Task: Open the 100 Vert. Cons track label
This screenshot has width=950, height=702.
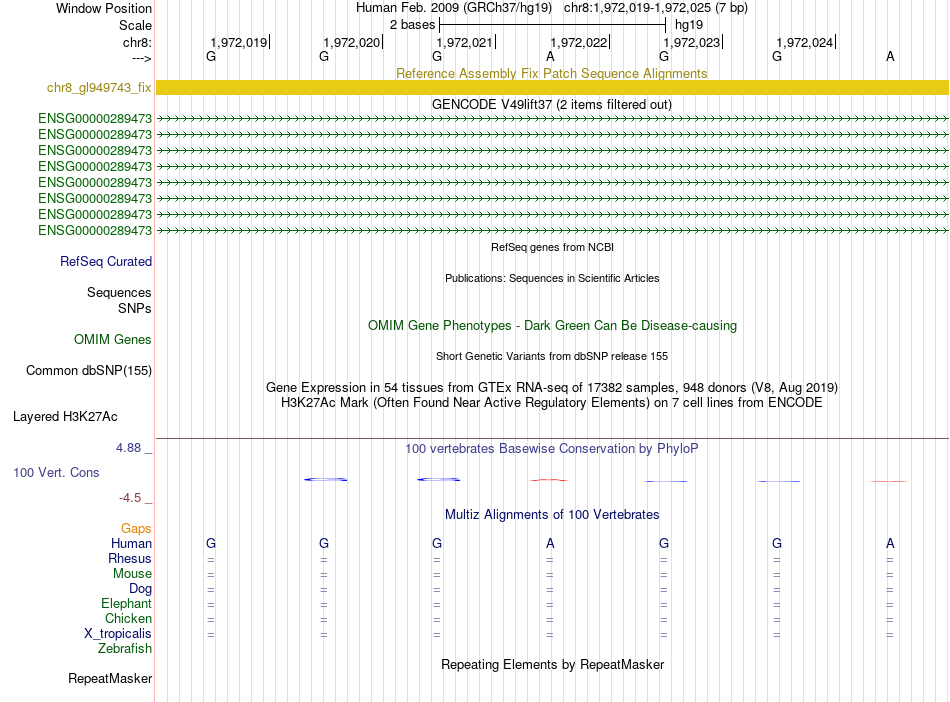Action: [56, 472]
